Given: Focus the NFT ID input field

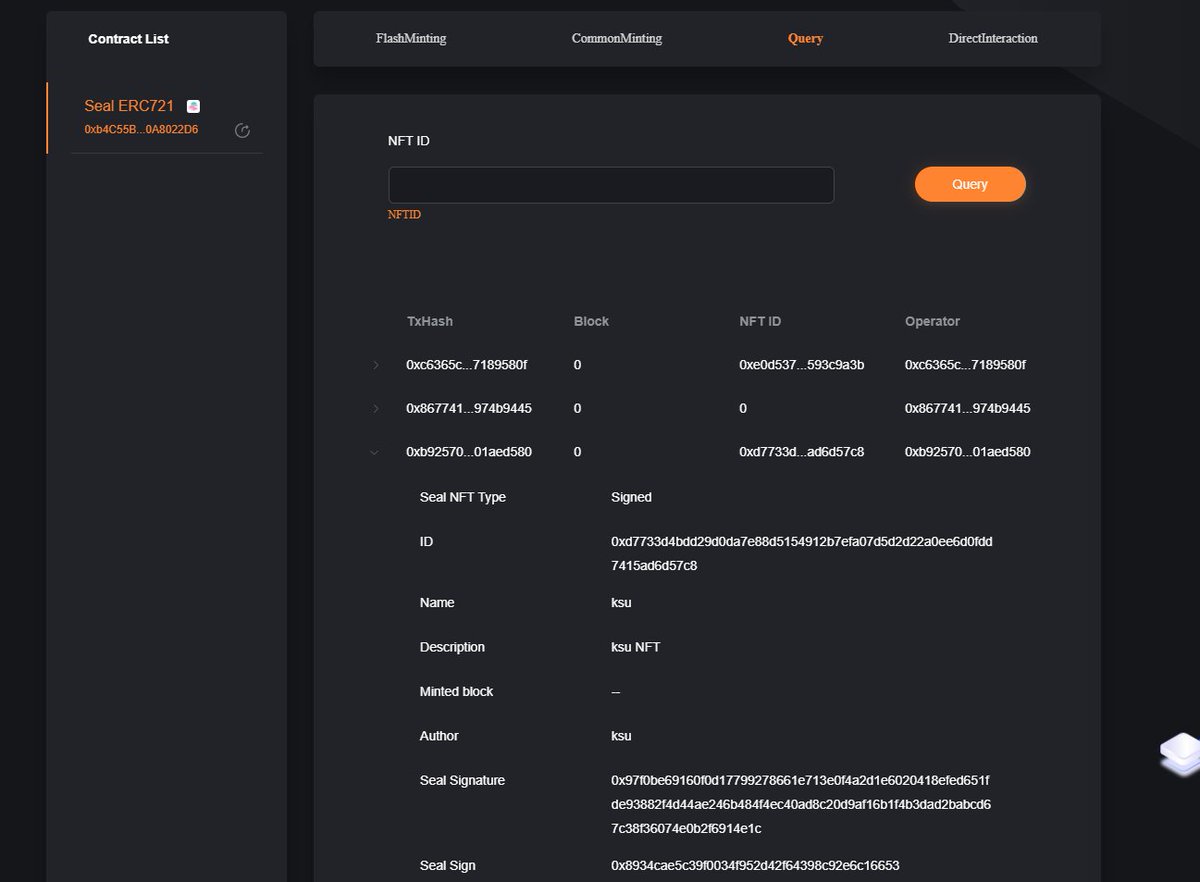Looking at the screenshot, I should 611,185.
